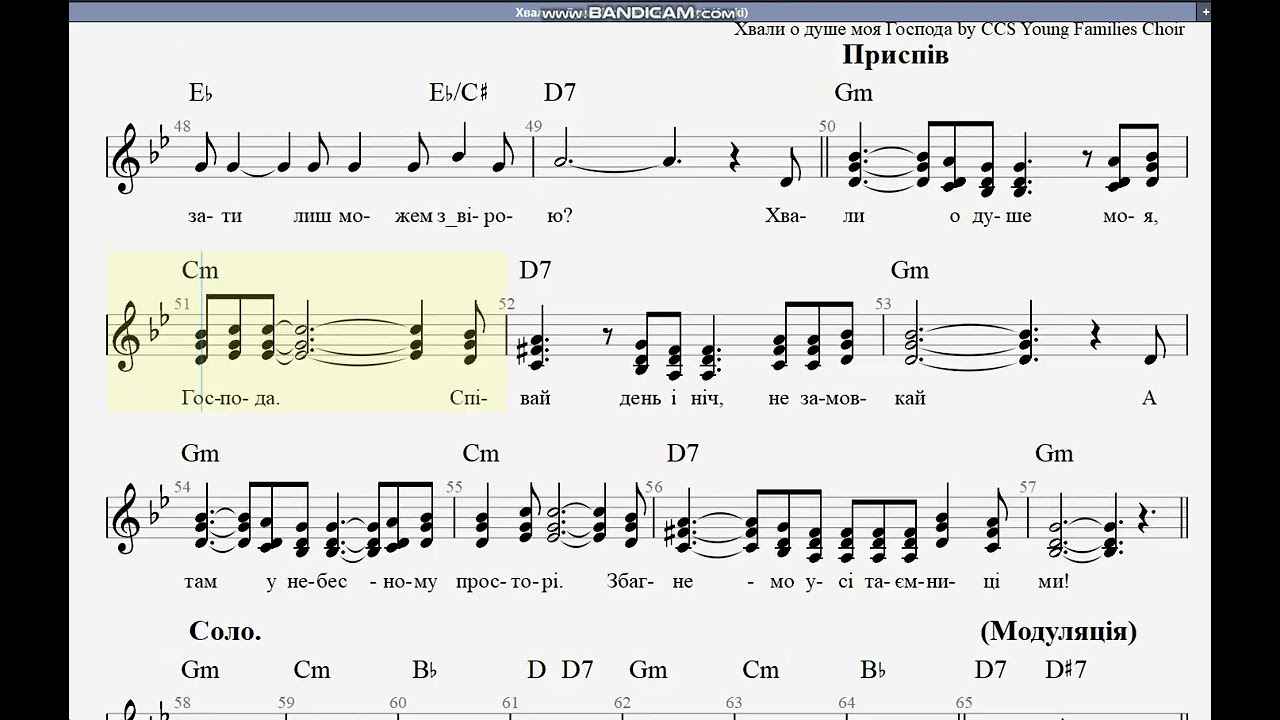Click the E♭ chord above measure 48
This screenshot has width=1280, height=720.
(201, 93)
